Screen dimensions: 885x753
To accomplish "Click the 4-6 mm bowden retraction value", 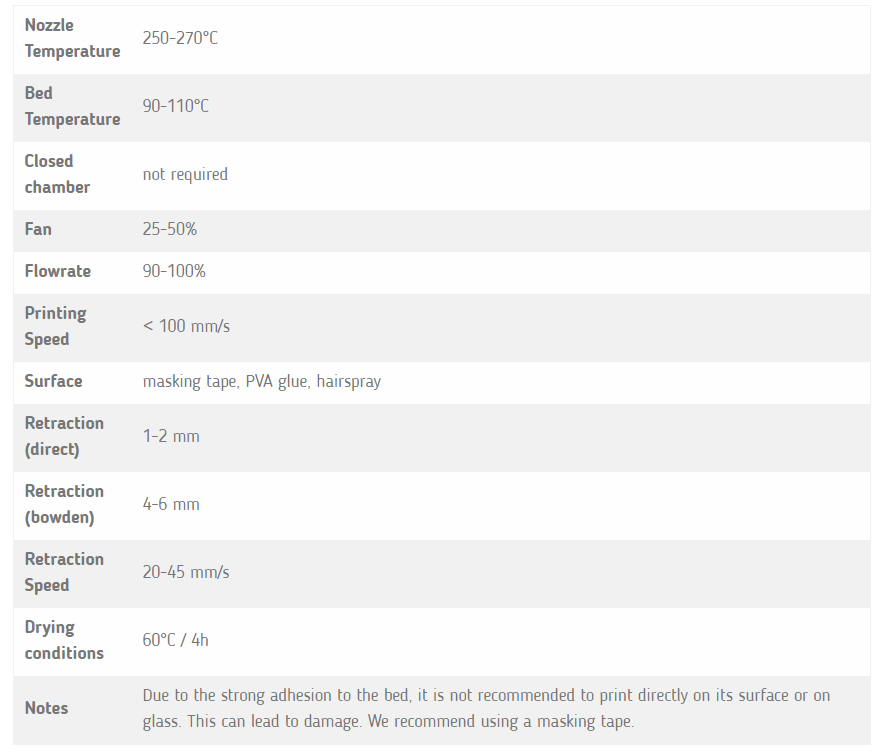I will pos(171,504).
